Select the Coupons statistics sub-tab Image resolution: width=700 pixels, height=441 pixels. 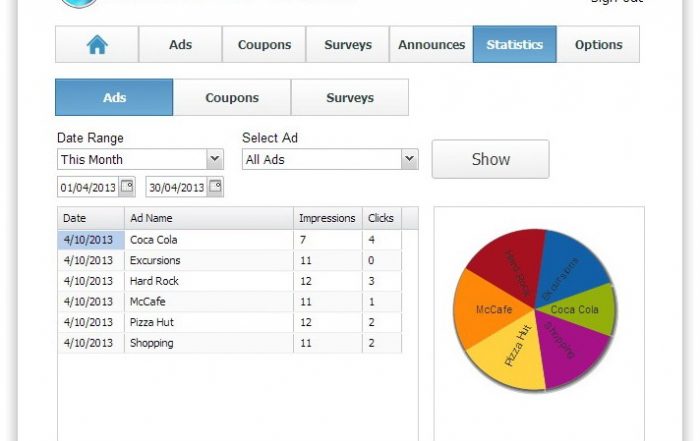[x=232, y=97]
